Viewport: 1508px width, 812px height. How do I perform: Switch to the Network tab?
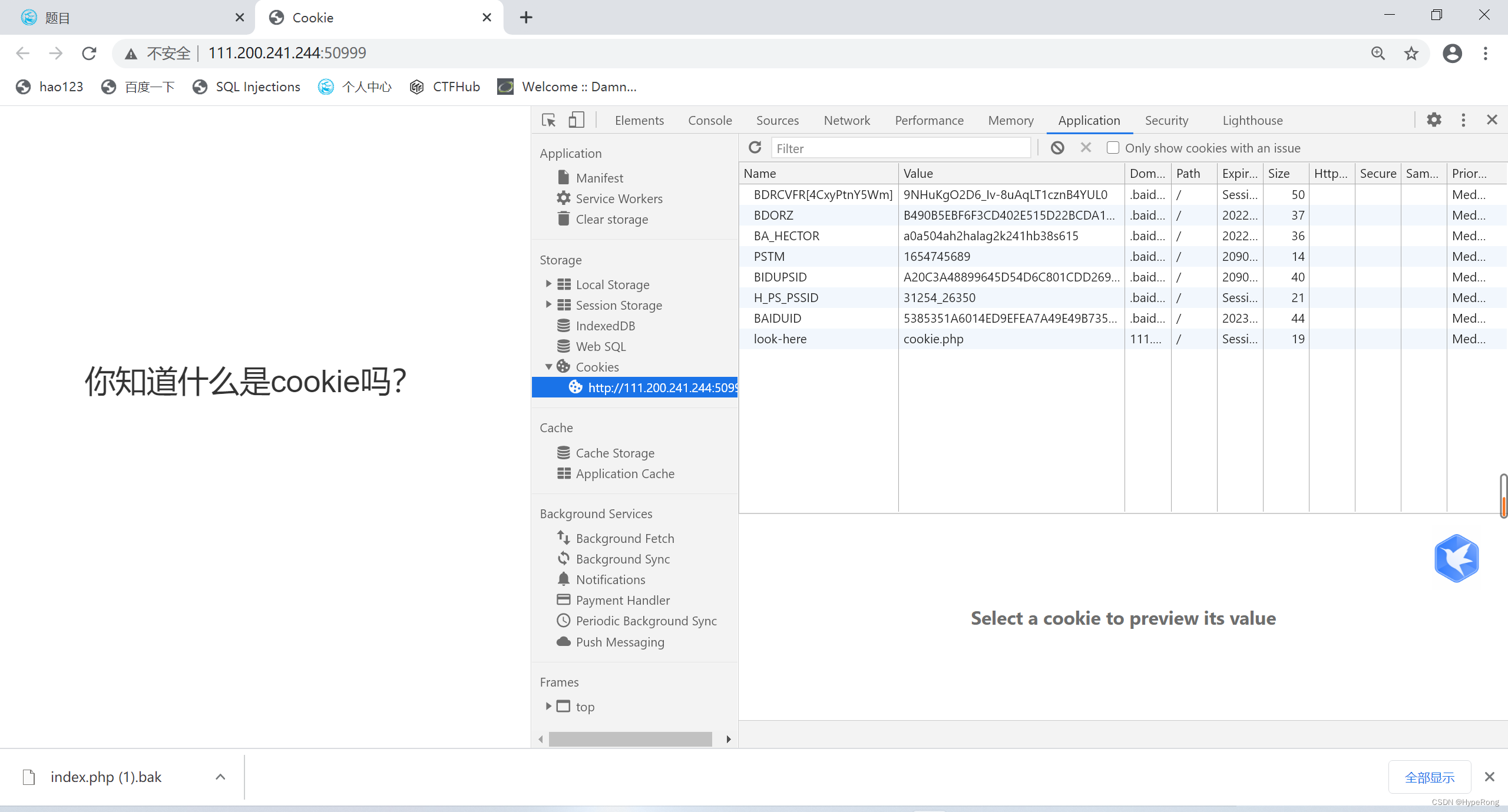pyautogui.click(x=846, y=120)
